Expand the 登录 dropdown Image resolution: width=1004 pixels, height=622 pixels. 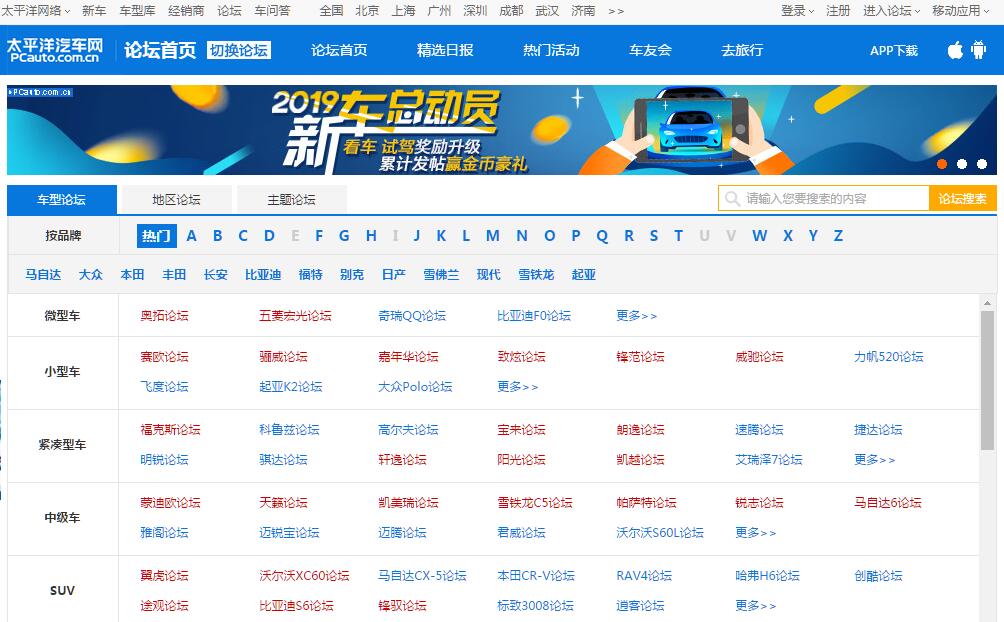pos(797,11)
